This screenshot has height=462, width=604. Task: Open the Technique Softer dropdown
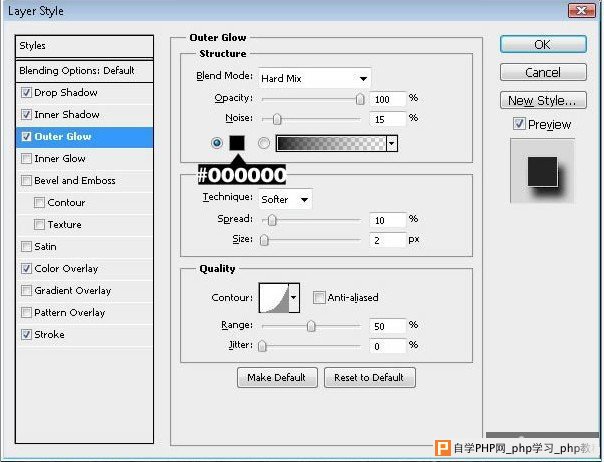[x=285, y=199]
